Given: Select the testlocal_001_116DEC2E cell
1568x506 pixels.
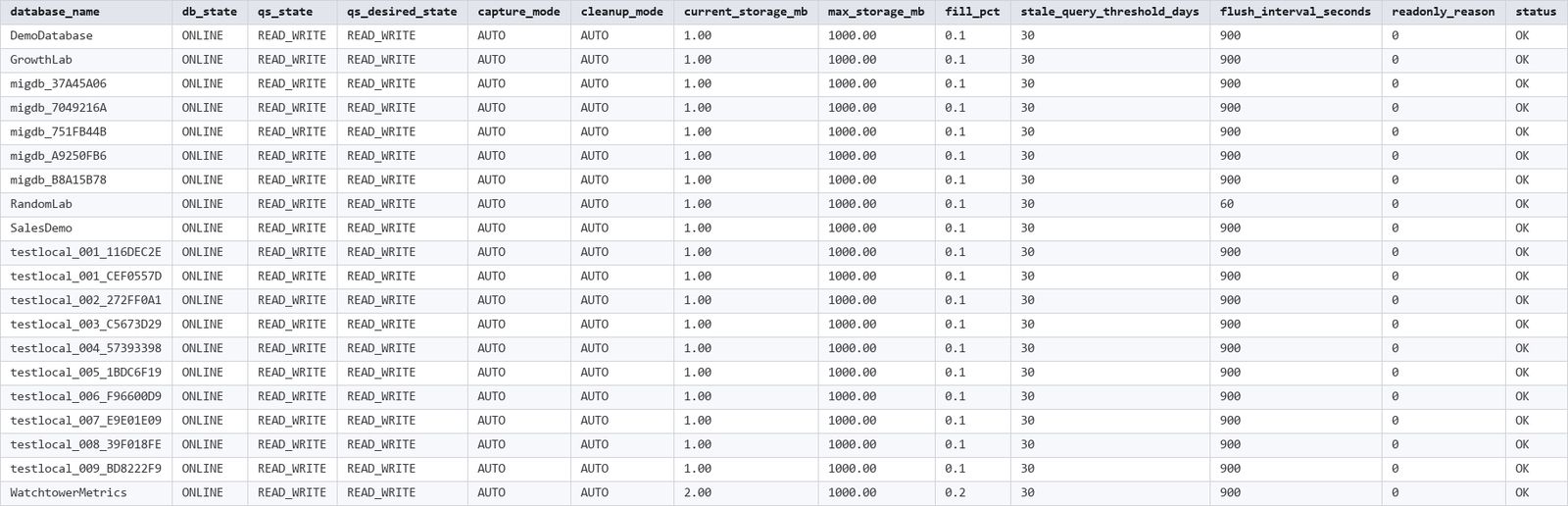Looking at the screenshot, I should point(85,252).
